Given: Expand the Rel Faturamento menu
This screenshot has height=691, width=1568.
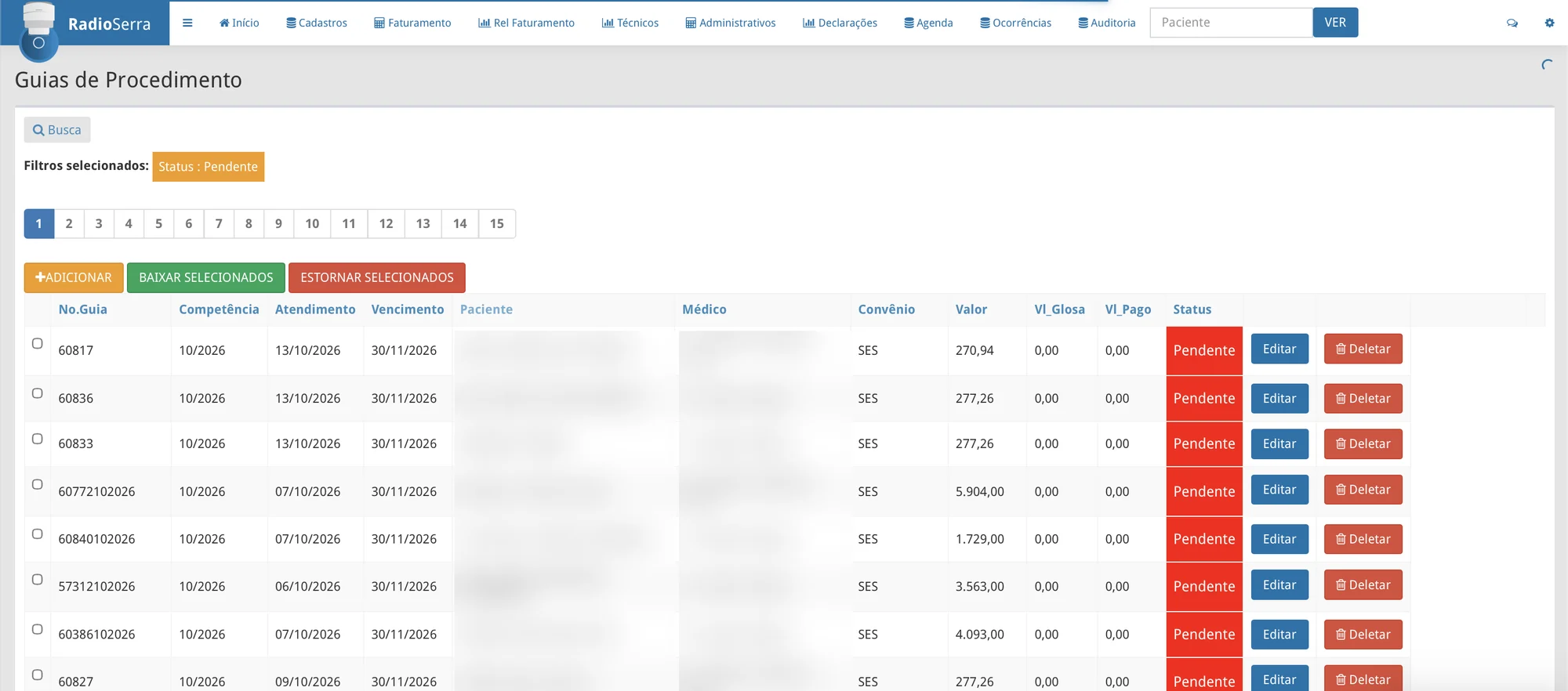Looking at the screenshot, I should coord(526,23).
